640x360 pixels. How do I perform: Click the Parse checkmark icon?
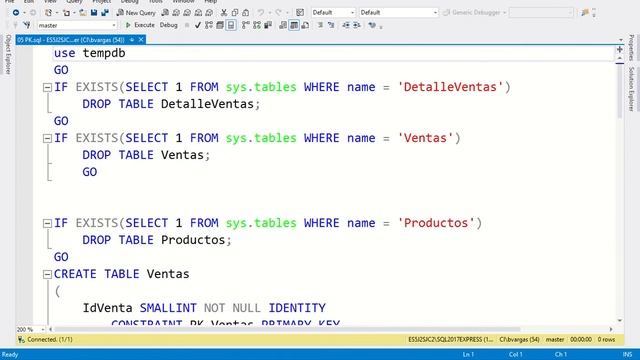pyautogui.click(x=198, y=25)
